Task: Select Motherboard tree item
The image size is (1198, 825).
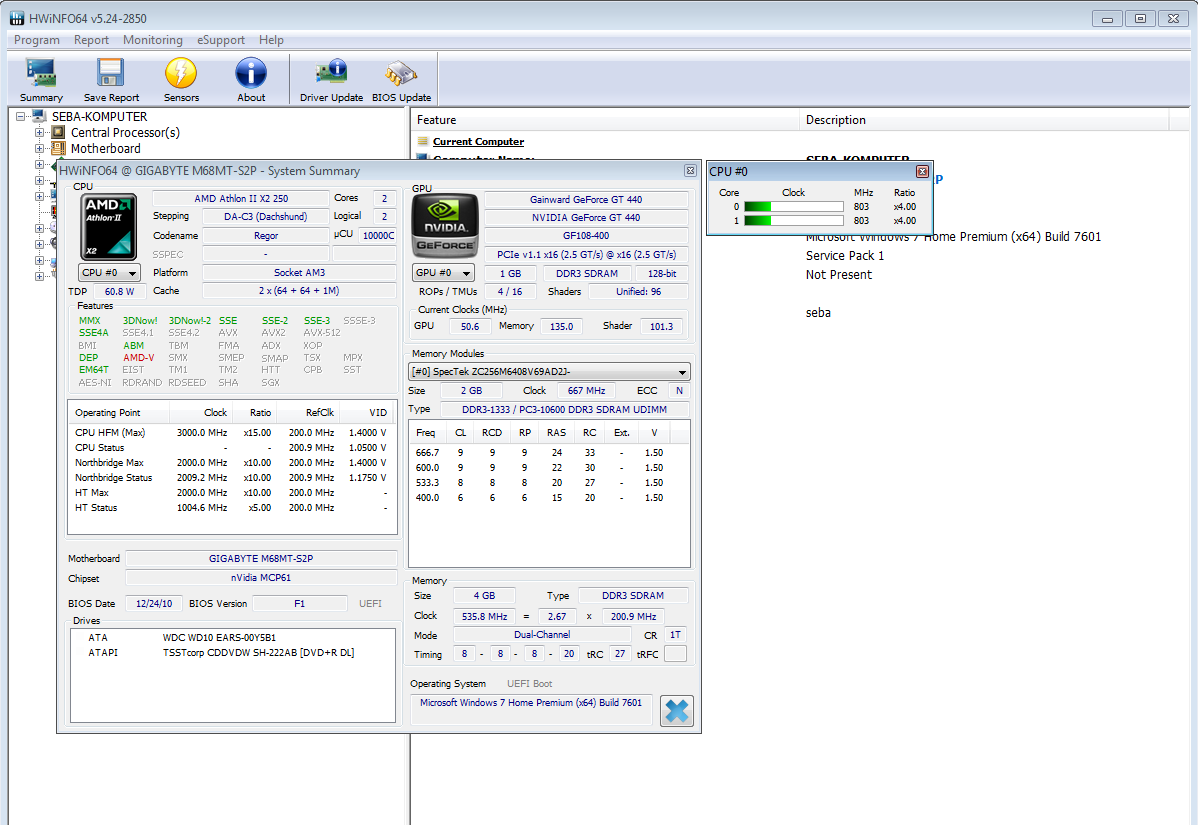Action: [x=105, y=149]
